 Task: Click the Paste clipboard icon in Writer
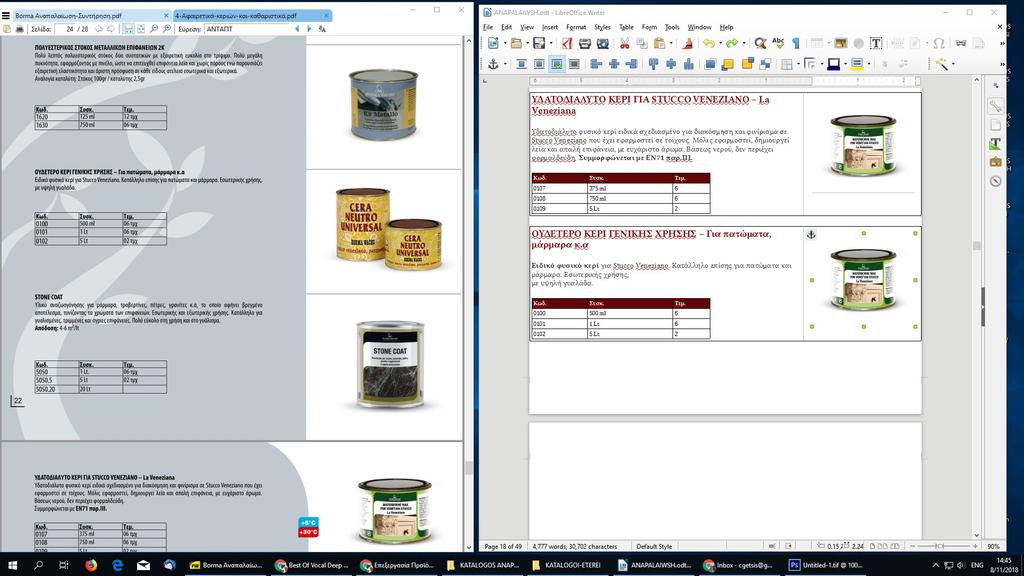pos(660,43)
